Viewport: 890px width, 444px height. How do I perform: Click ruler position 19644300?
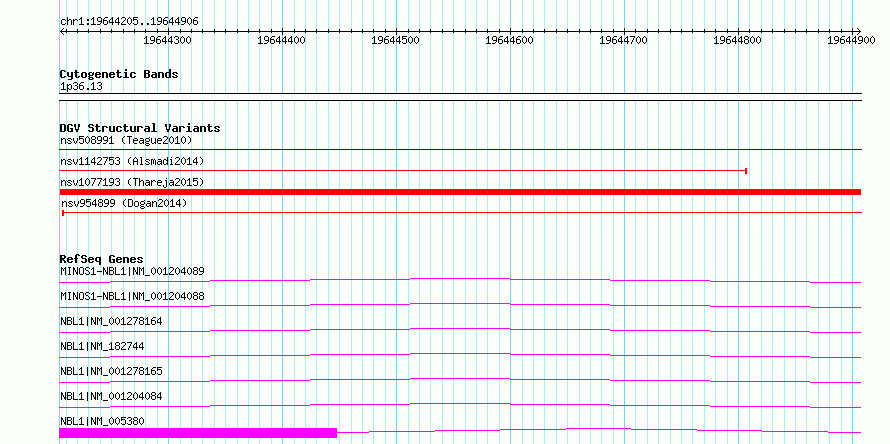coord(167,40)
